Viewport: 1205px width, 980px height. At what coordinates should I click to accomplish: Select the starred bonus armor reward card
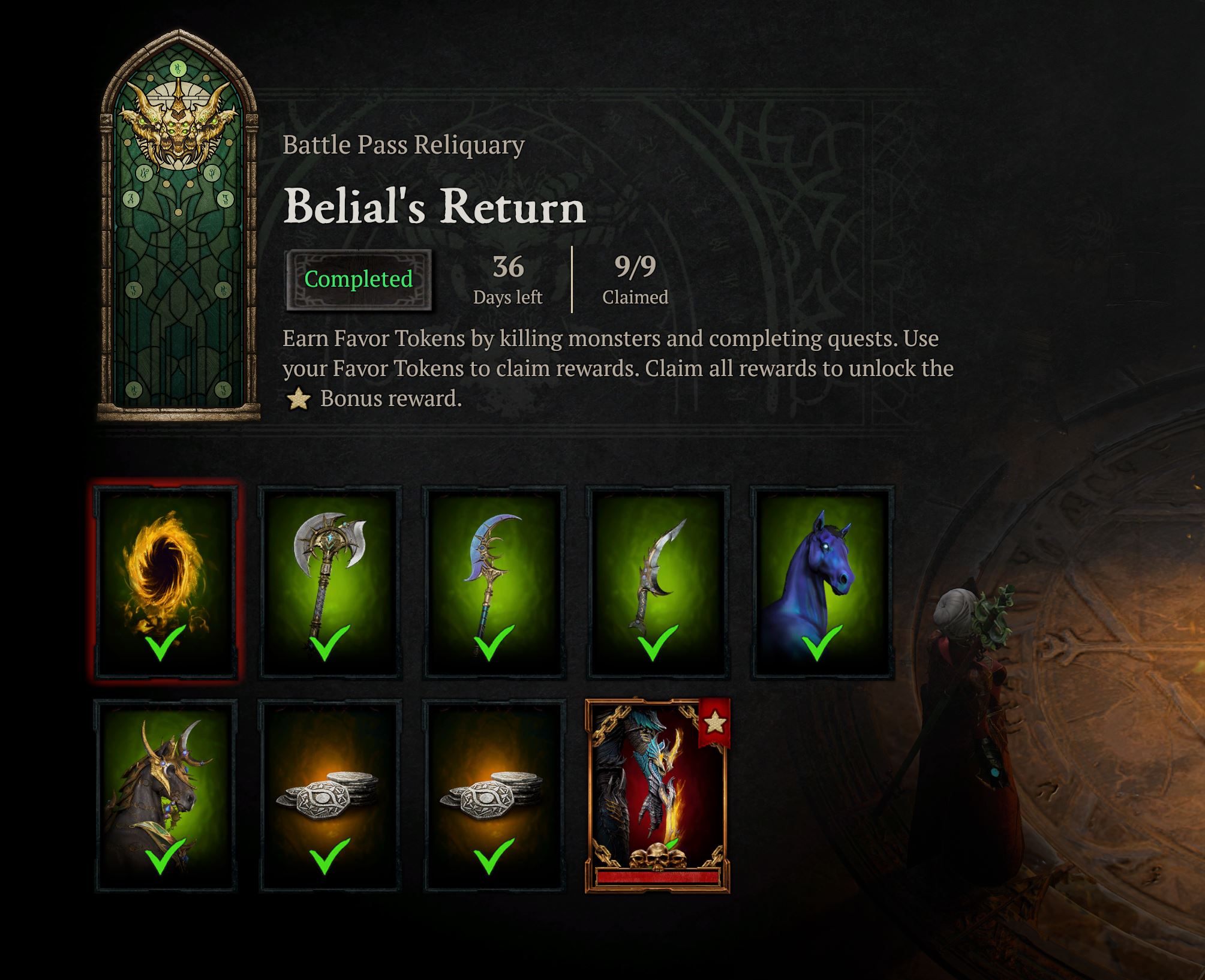pyautogui.click(x=658, y=795)
